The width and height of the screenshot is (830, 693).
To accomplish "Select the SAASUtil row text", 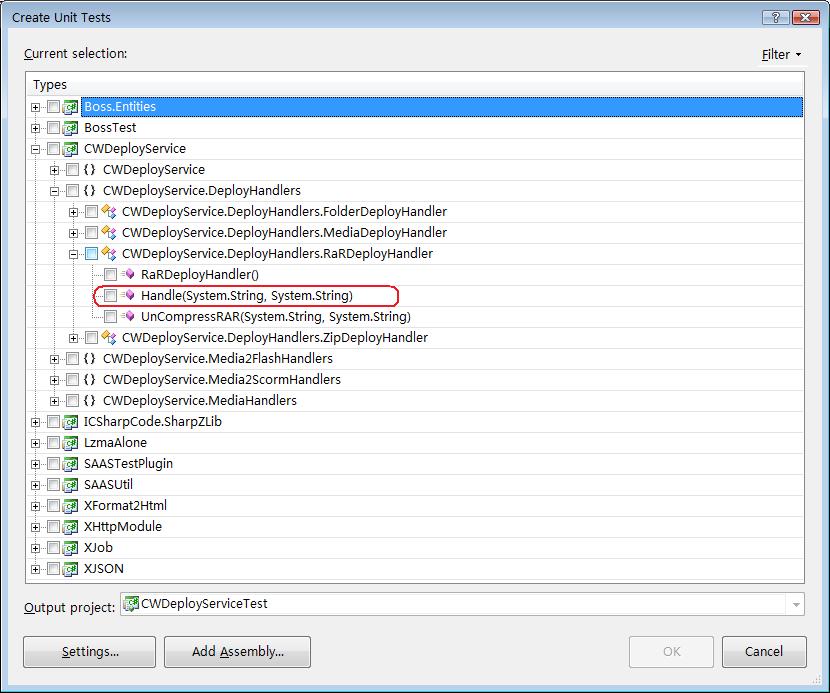I will (x=108, y=484).
